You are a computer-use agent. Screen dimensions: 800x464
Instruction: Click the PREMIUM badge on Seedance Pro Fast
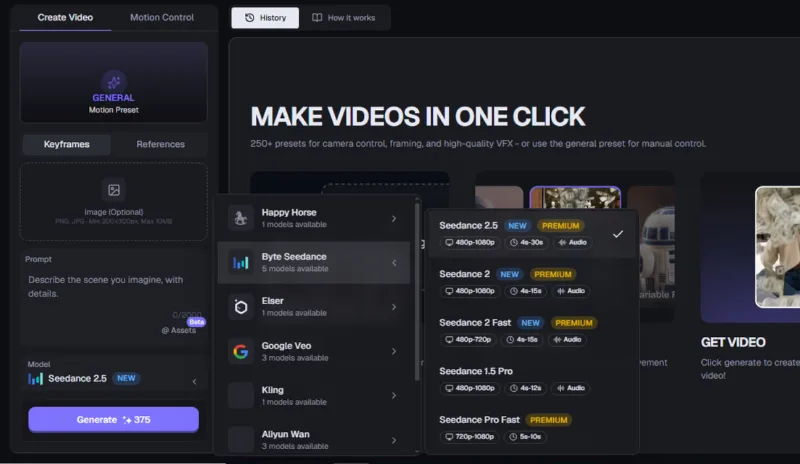pyautogui.click(x=548, y=420)
